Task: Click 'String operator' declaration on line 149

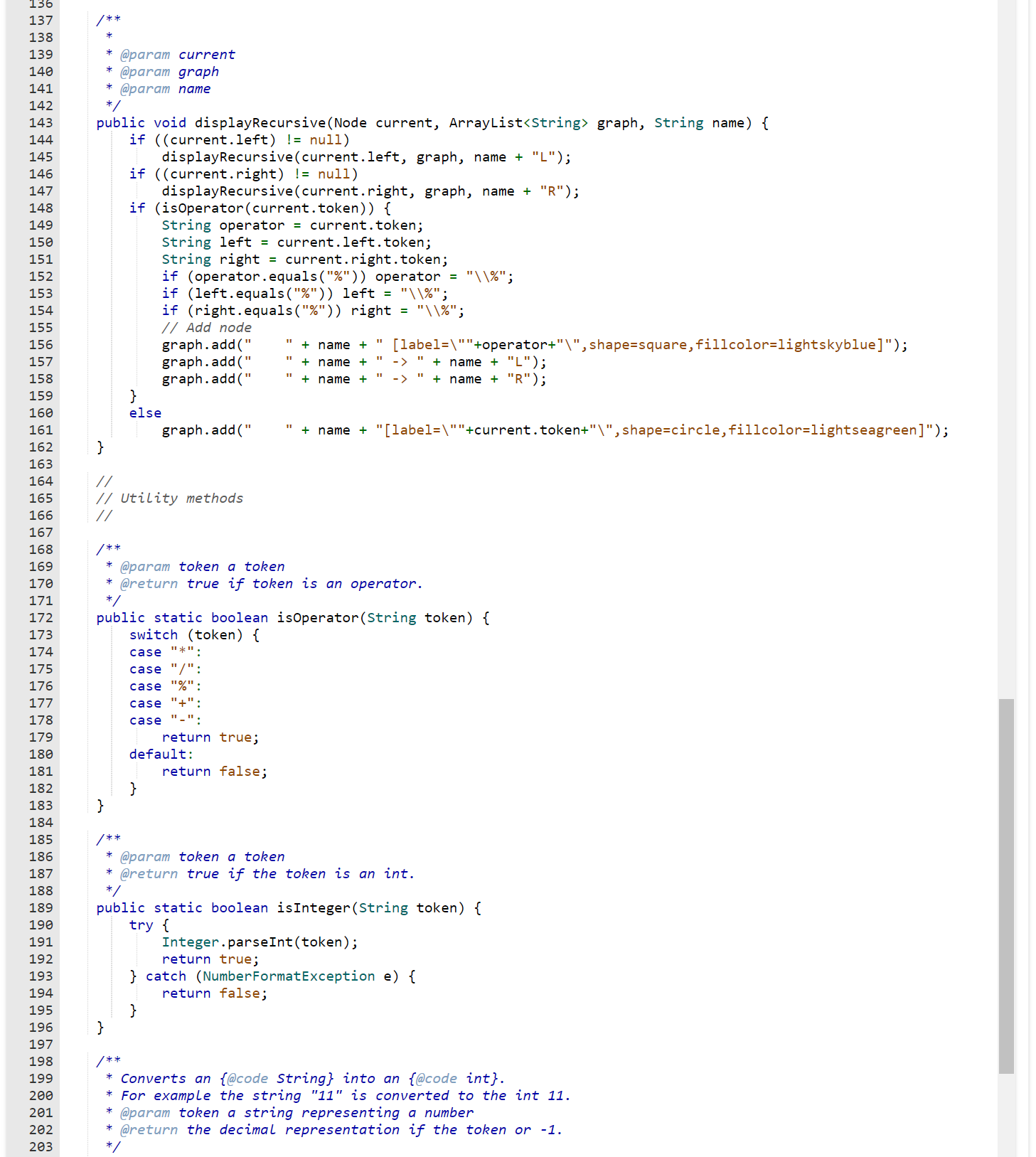Action: click(223, 225)
